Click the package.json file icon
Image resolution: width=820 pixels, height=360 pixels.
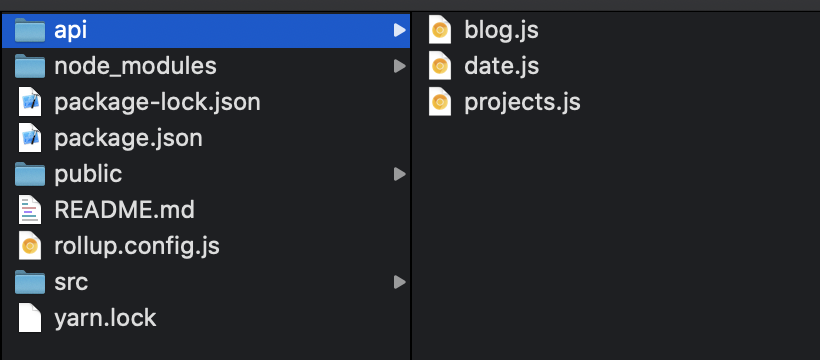click(x=30, y=138)
